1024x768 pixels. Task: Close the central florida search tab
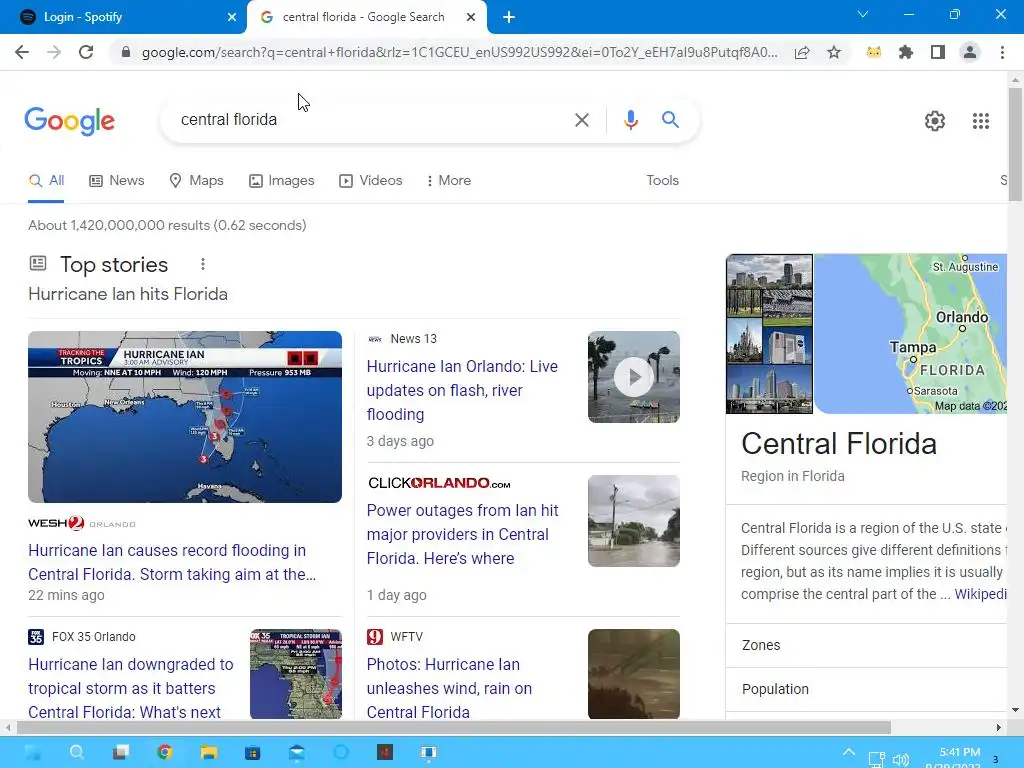471,17
